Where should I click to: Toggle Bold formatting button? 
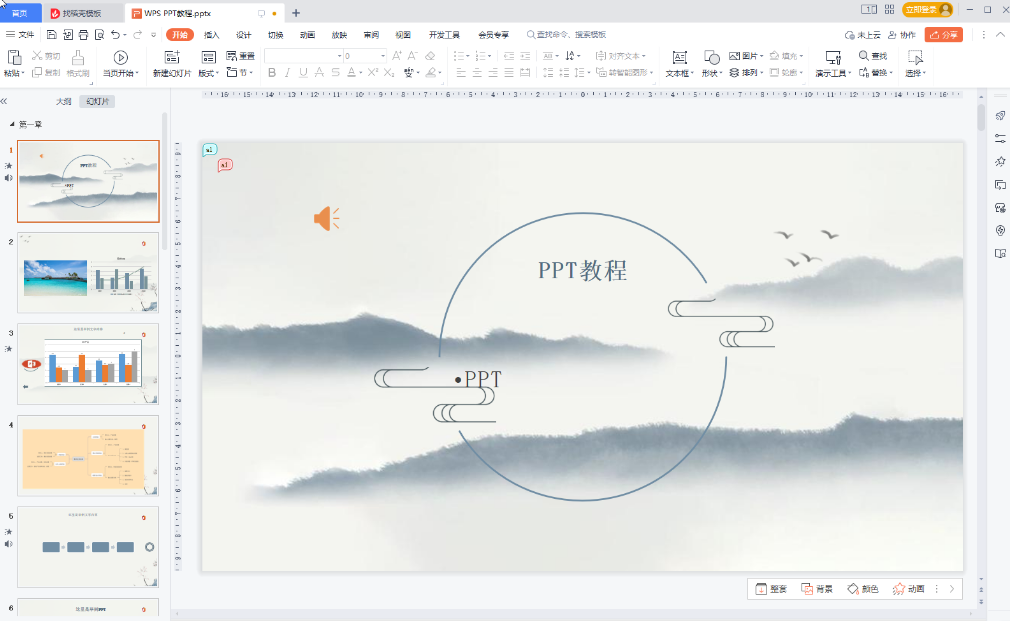click(x=272, y=73)
